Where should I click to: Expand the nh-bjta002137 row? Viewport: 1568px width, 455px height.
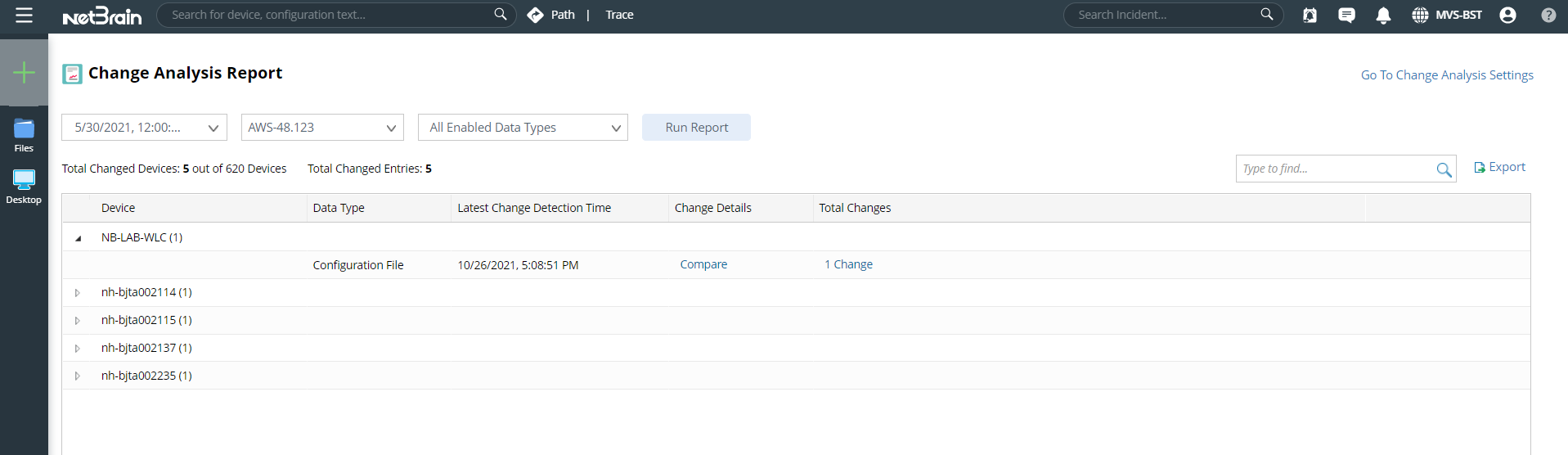(x=78, y=349)
